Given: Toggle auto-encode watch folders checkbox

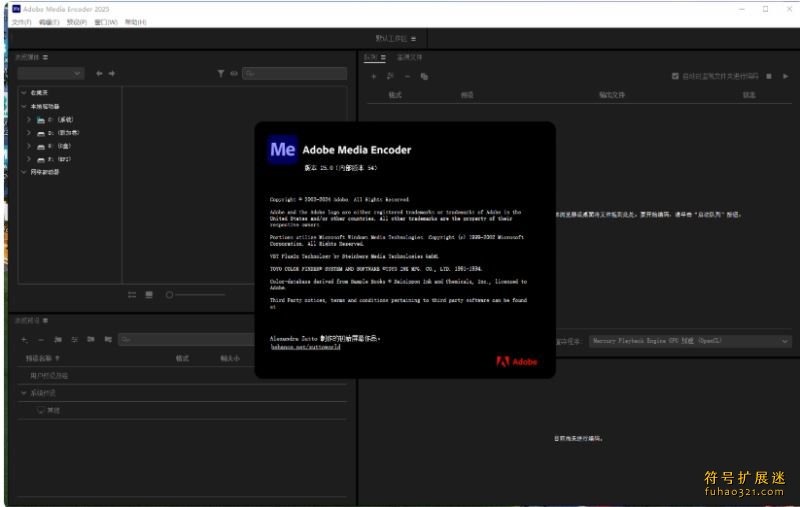Looking at the screenshot, I should [x=675, y=76].
